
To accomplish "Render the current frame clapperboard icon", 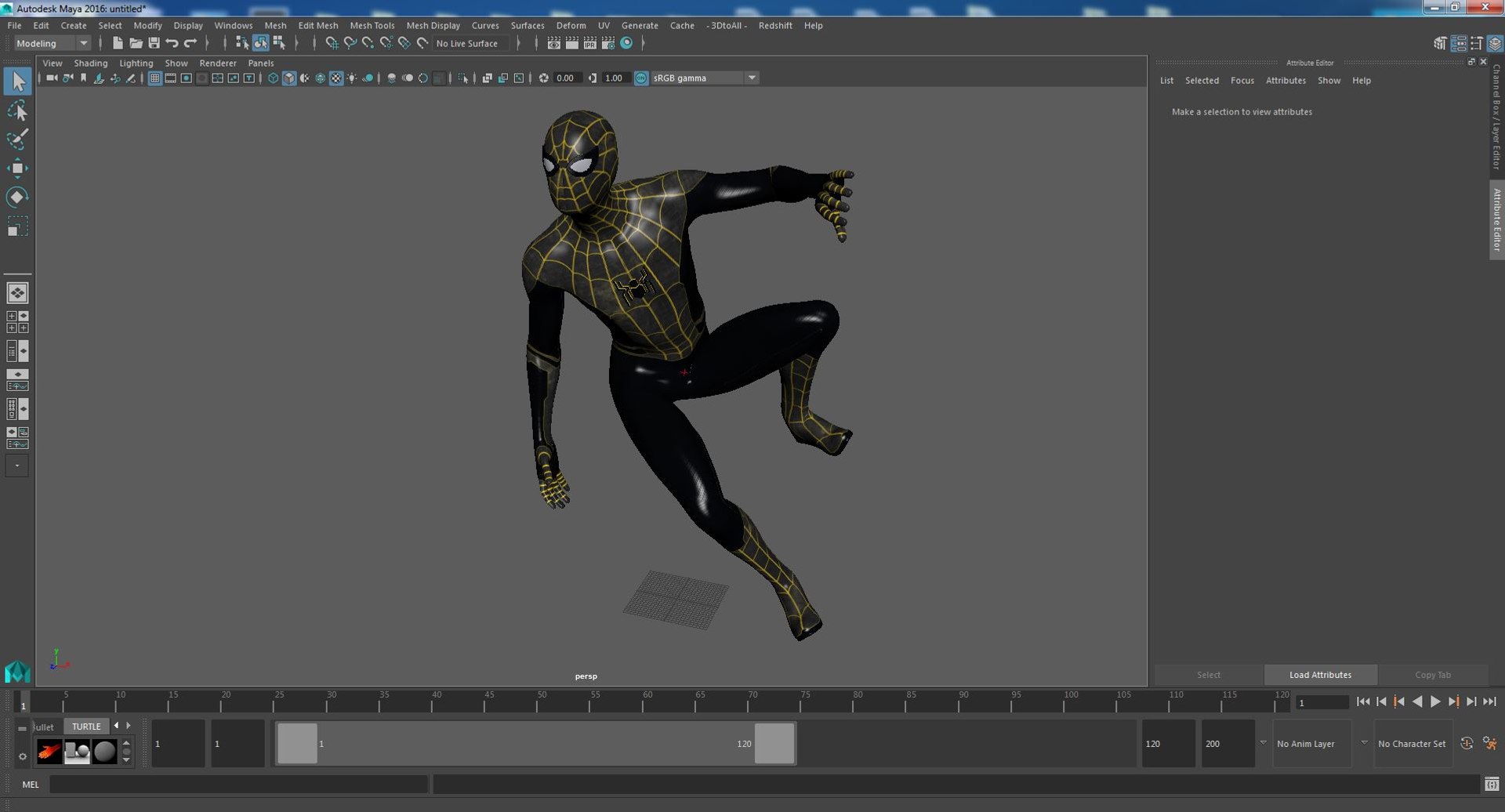I will click(x=571, y=43).
